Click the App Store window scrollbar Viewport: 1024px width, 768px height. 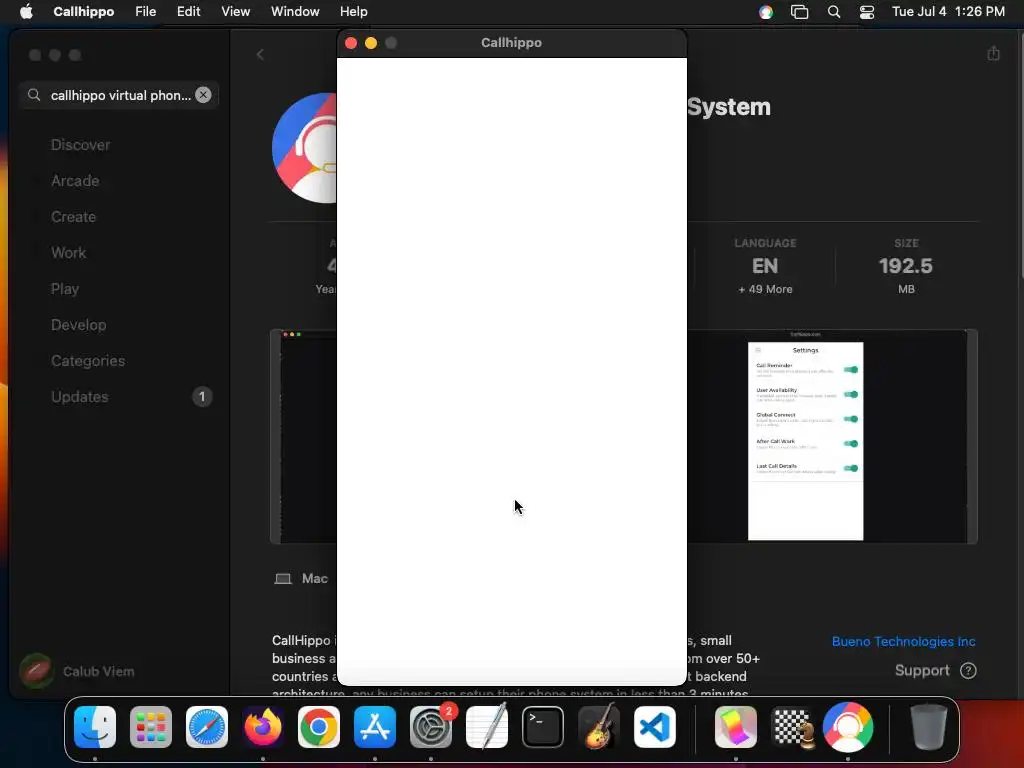[1020, 157]
